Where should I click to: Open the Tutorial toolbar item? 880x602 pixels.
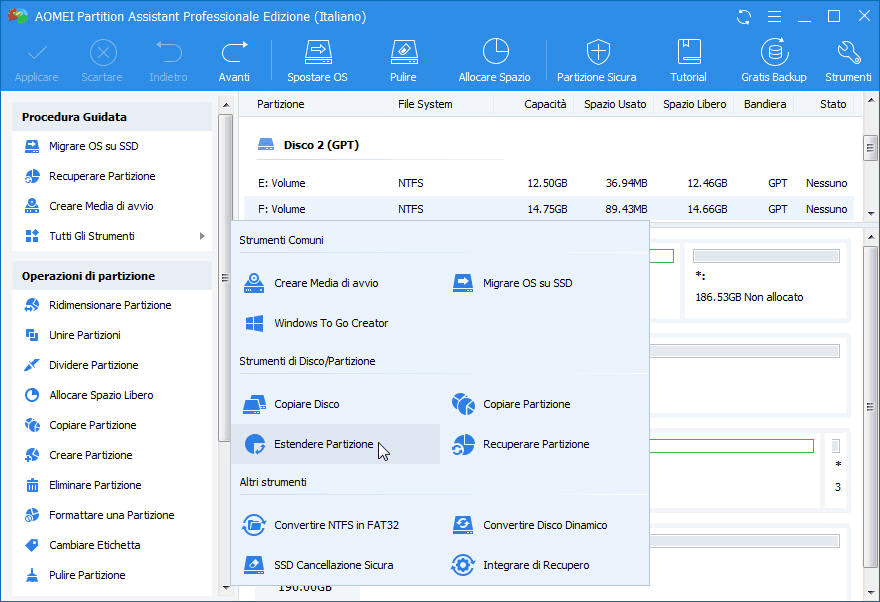[x=688, y=53]
